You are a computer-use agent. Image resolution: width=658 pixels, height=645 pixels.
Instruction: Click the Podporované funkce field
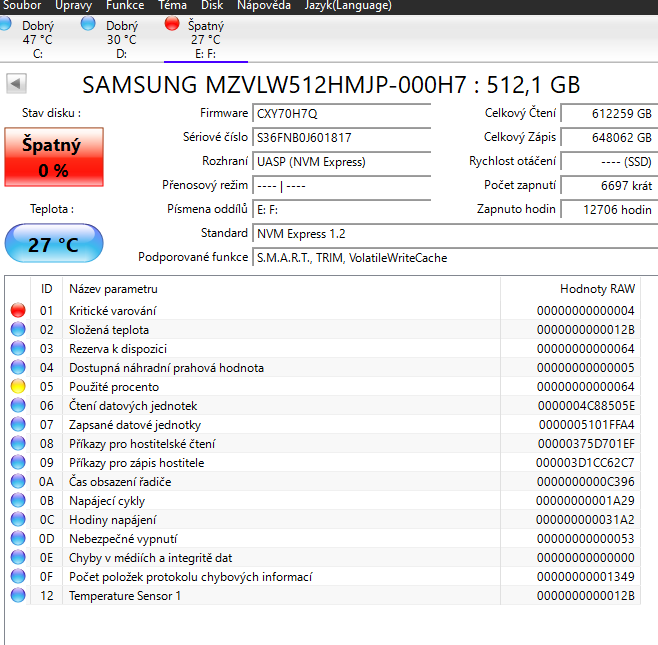pyautogui.click(x=455, y=258)
